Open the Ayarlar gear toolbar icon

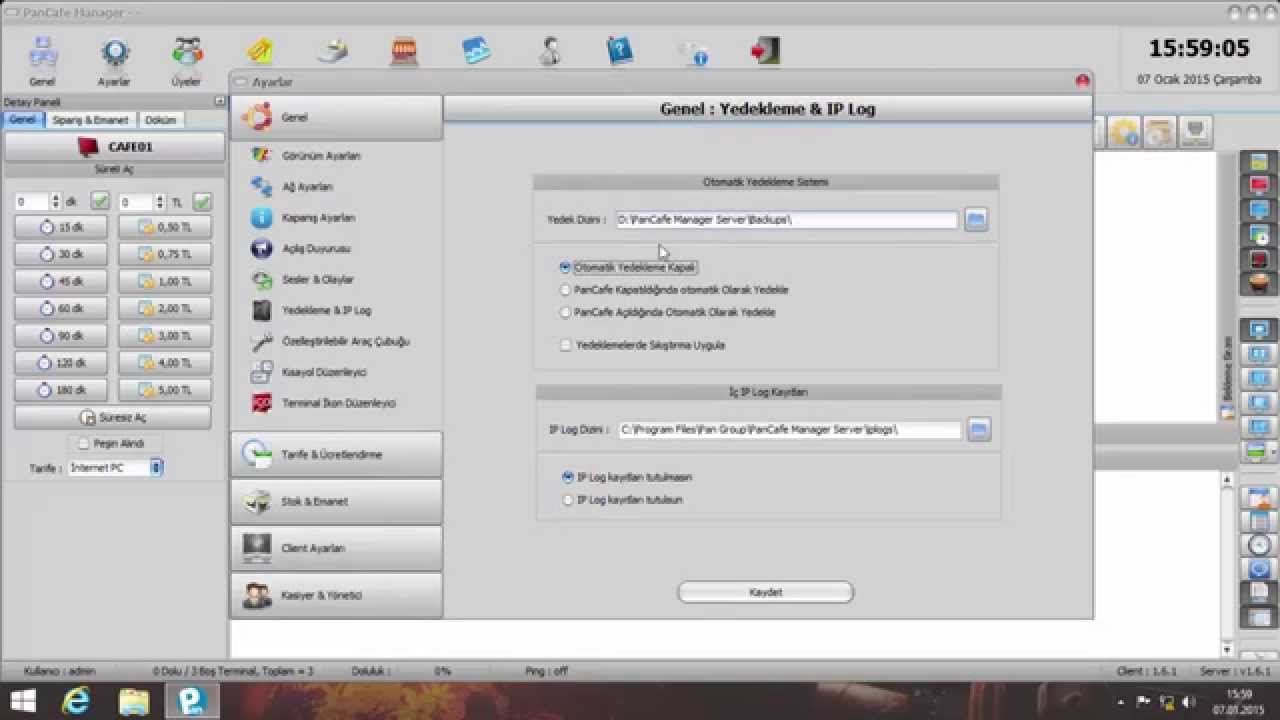click(x=114, y=60)
